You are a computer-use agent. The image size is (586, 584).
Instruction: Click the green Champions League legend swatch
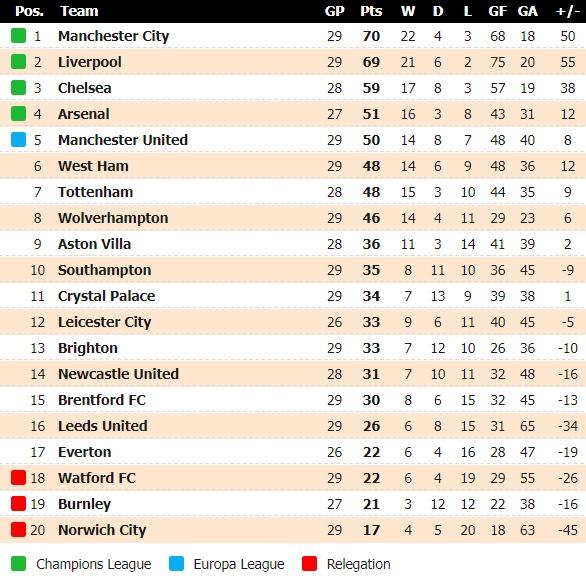coord(18,563)
